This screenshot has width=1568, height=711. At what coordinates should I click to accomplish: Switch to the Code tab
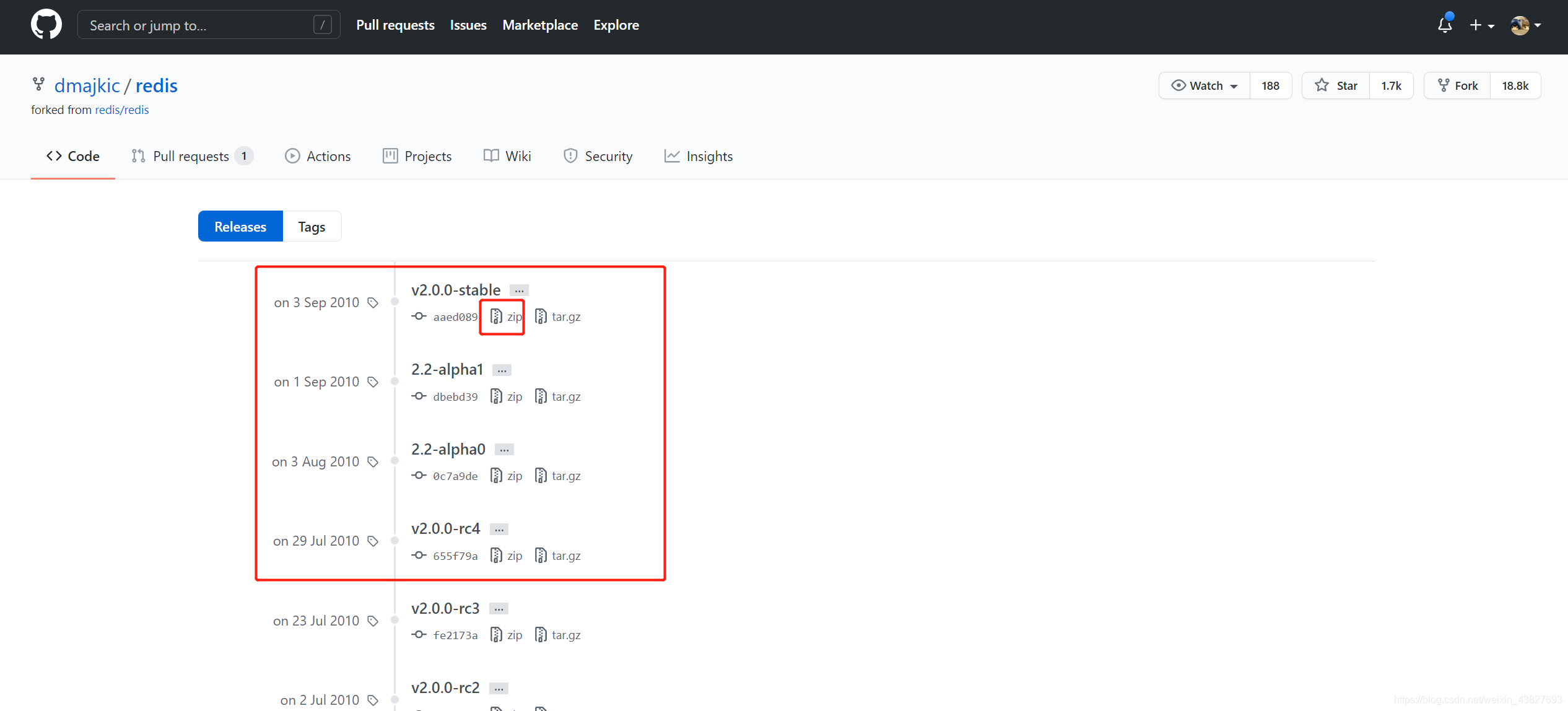tap(73, 156)
